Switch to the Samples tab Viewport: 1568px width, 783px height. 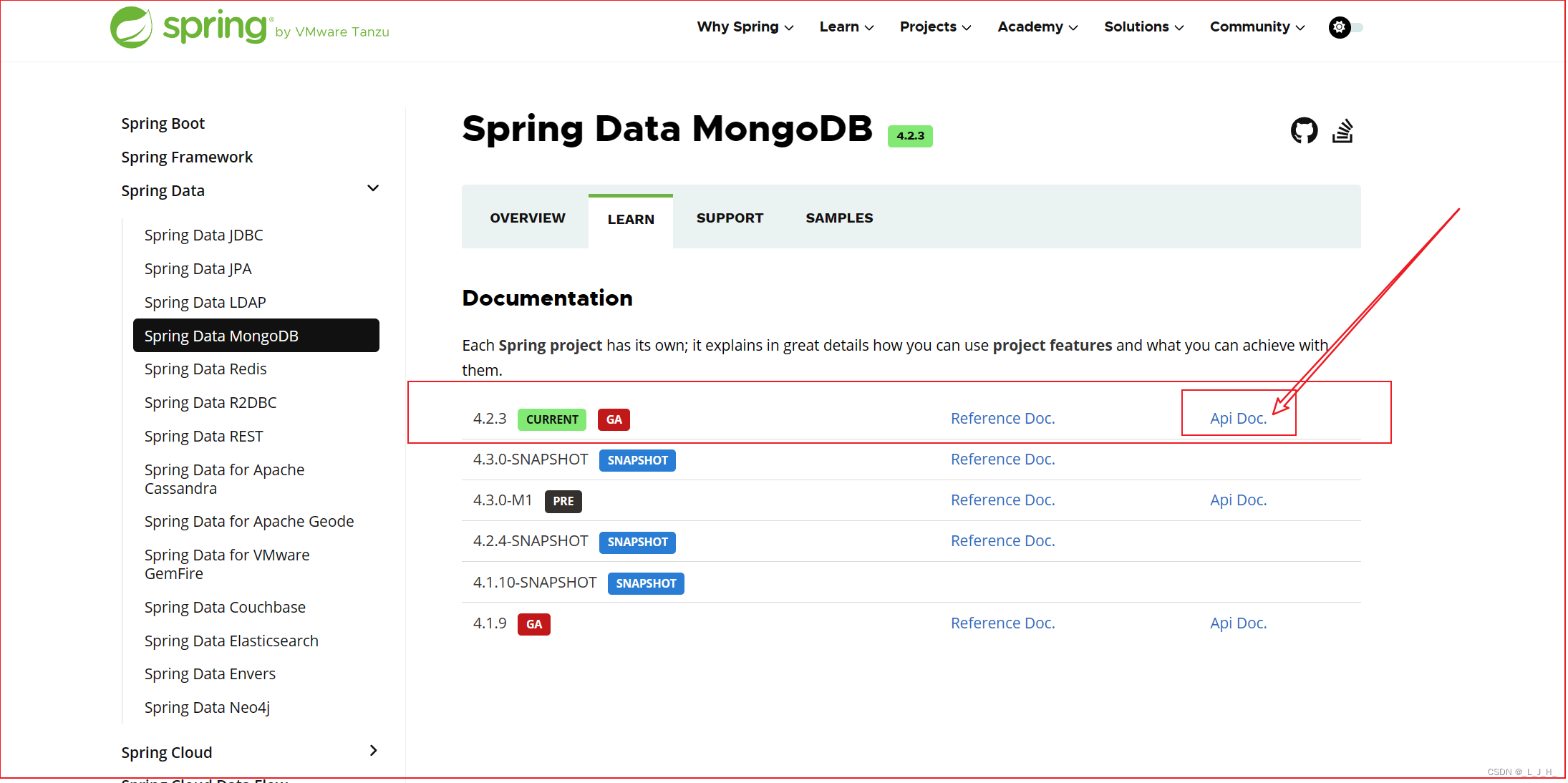point(839,218)
